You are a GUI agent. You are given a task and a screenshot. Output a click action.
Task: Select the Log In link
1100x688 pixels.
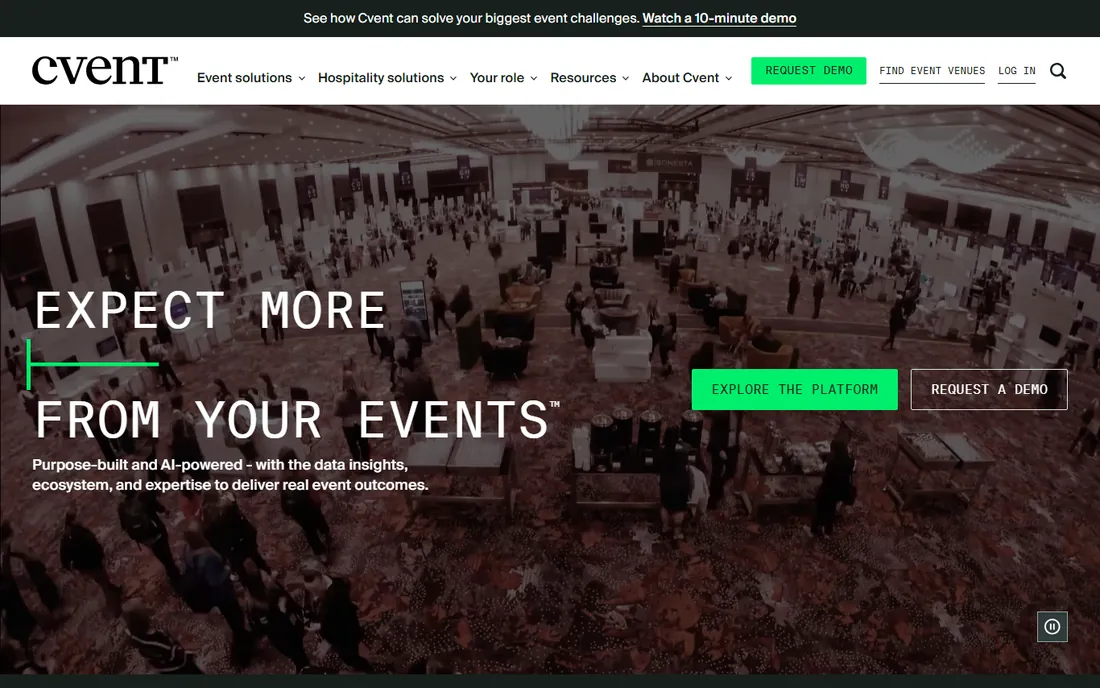tap(1017, 71)
